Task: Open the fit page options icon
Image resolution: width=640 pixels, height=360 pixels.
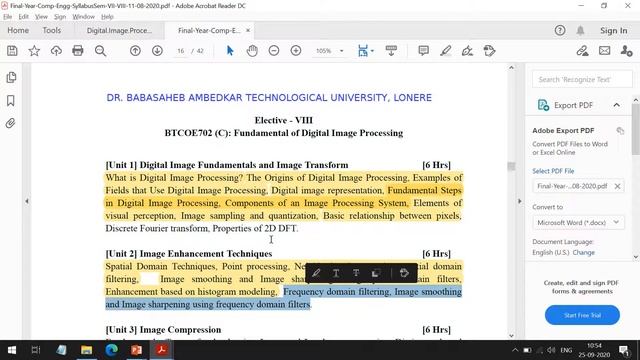Action: [x=363, y=51]
